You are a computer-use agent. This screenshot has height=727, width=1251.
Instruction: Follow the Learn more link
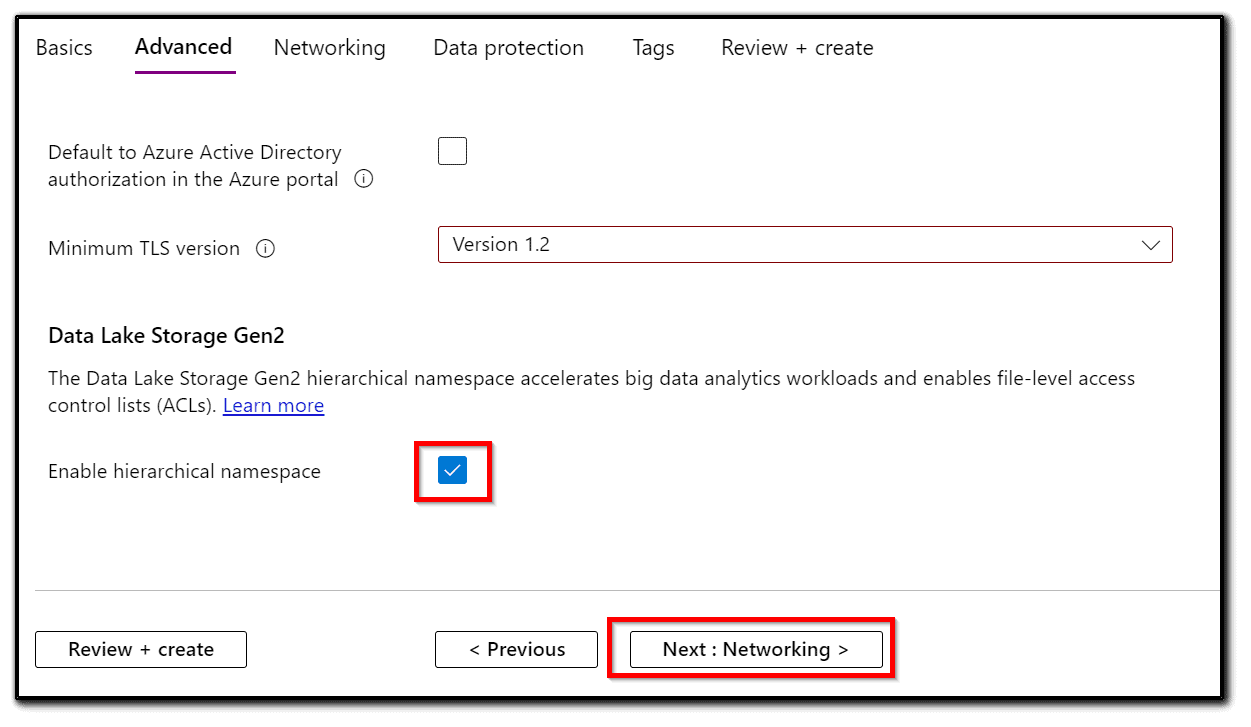273,406
